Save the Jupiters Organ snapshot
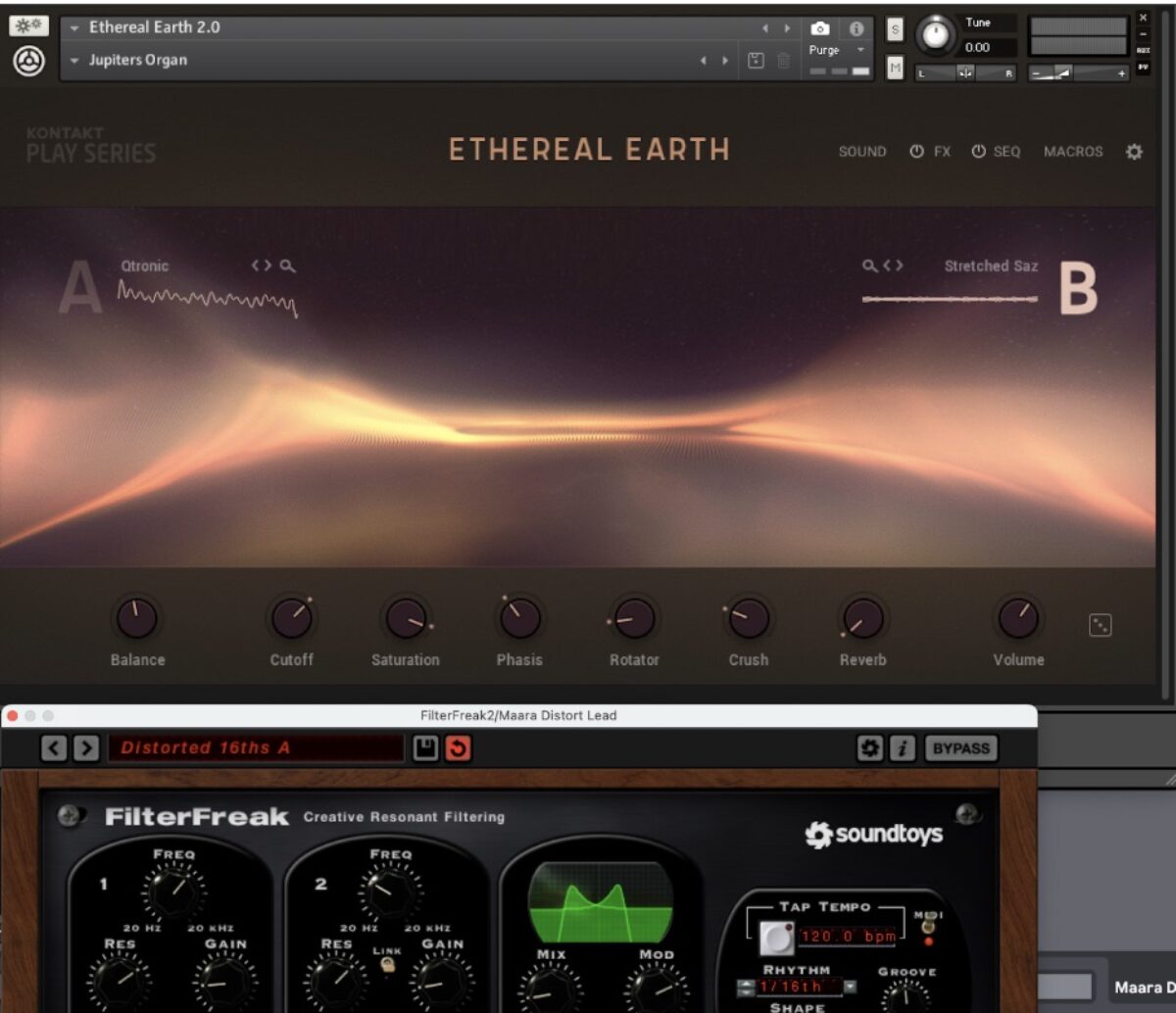Screen dimensions: 1176x1013 click(x=756, y=61)
